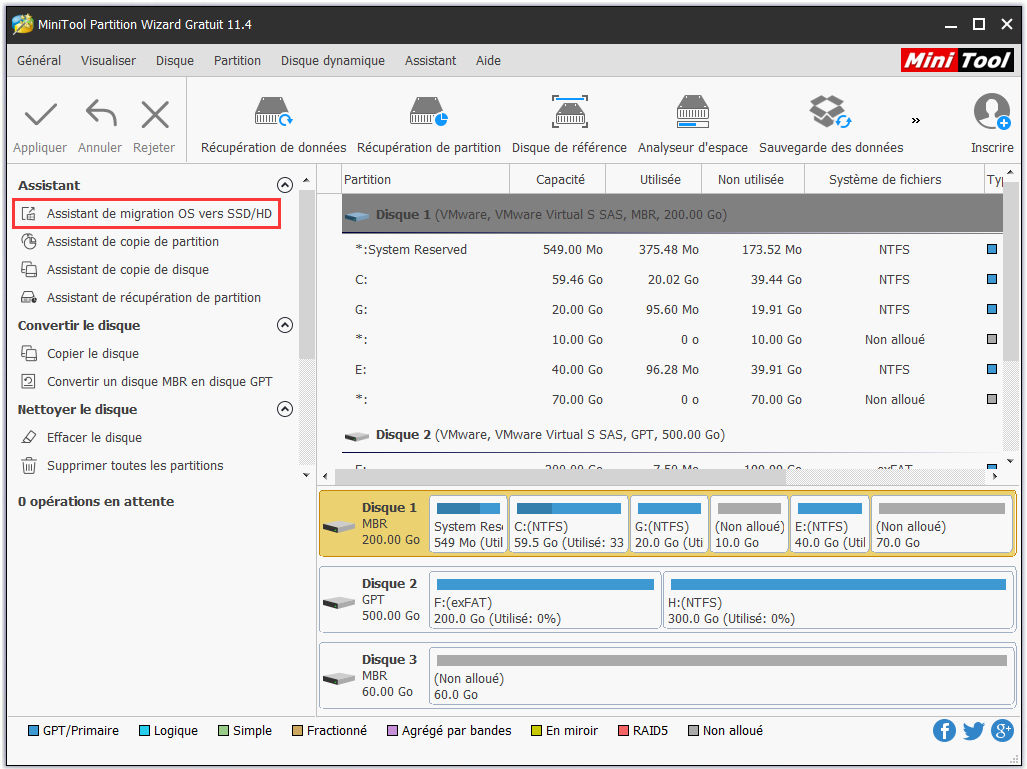Select Disque 1 header row in list
Screen dimensions: 1027x769
tap(672, 215)
